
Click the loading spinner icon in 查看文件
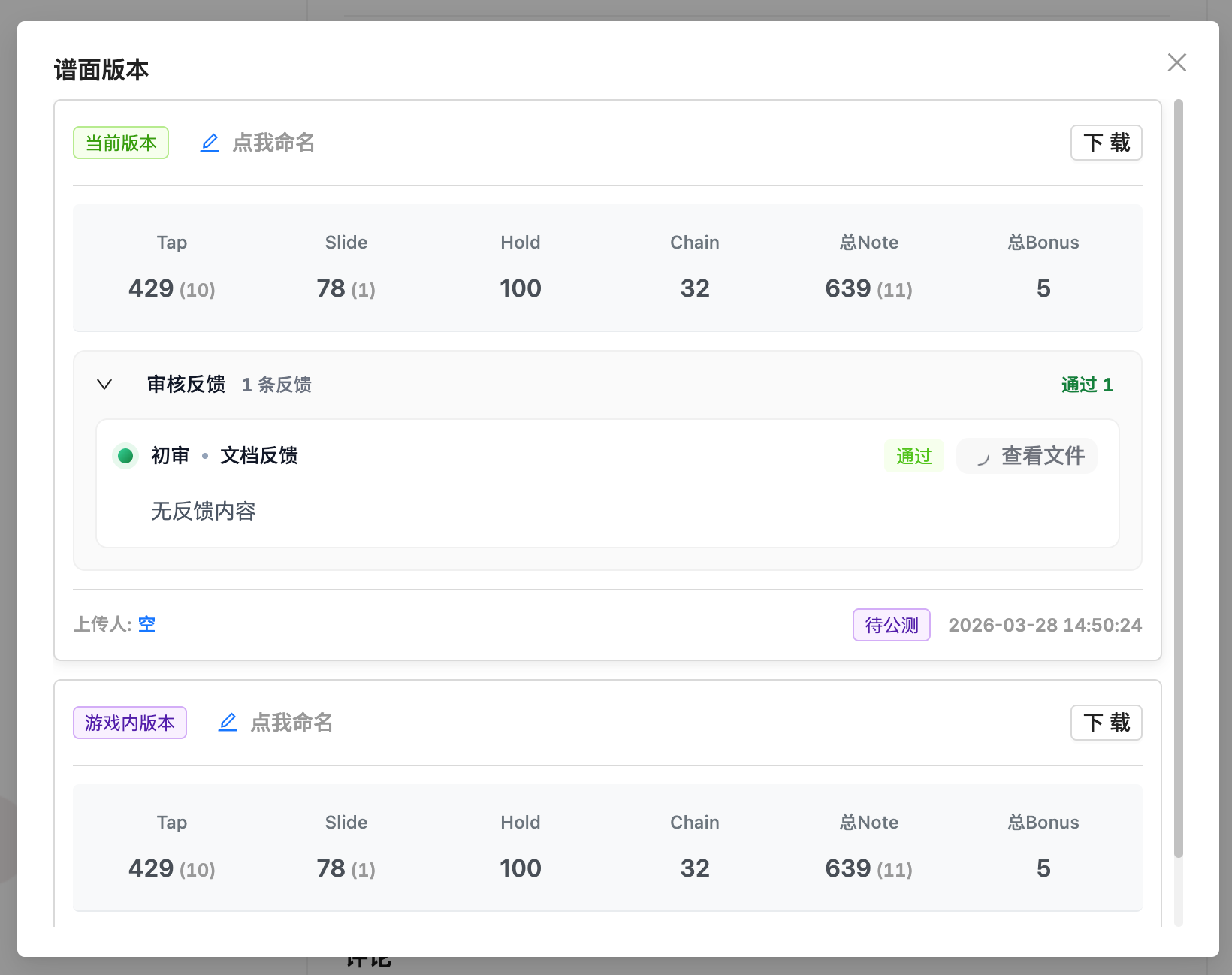(982, 458)
